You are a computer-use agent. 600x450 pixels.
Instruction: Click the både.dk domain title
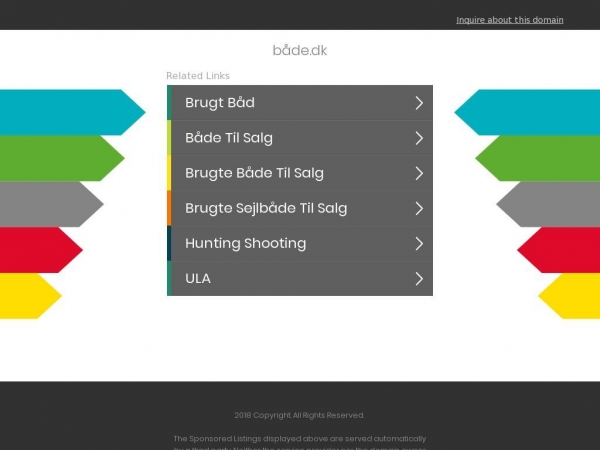[x=300, y=50]
